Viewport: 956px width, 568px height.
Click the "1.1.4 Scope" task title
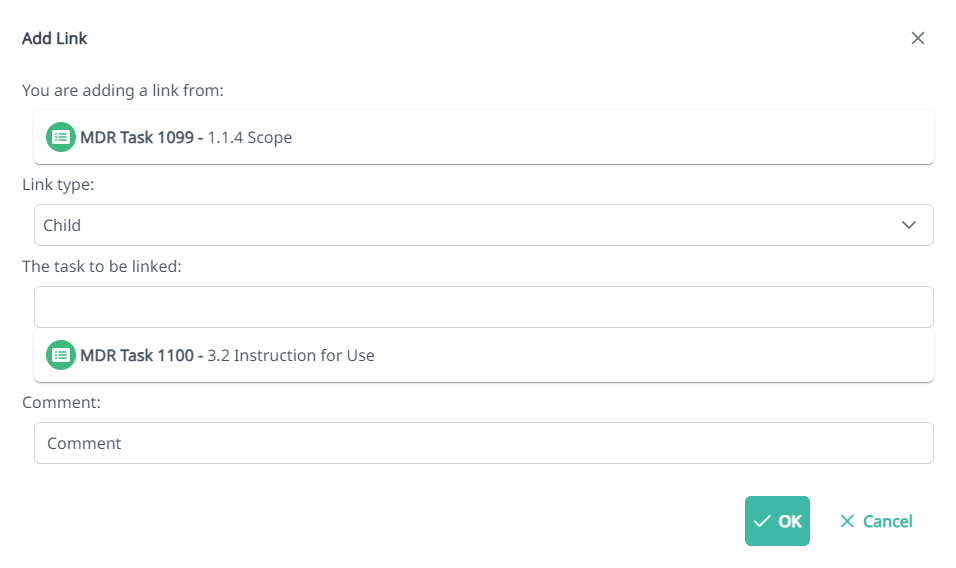coord(249,137)
